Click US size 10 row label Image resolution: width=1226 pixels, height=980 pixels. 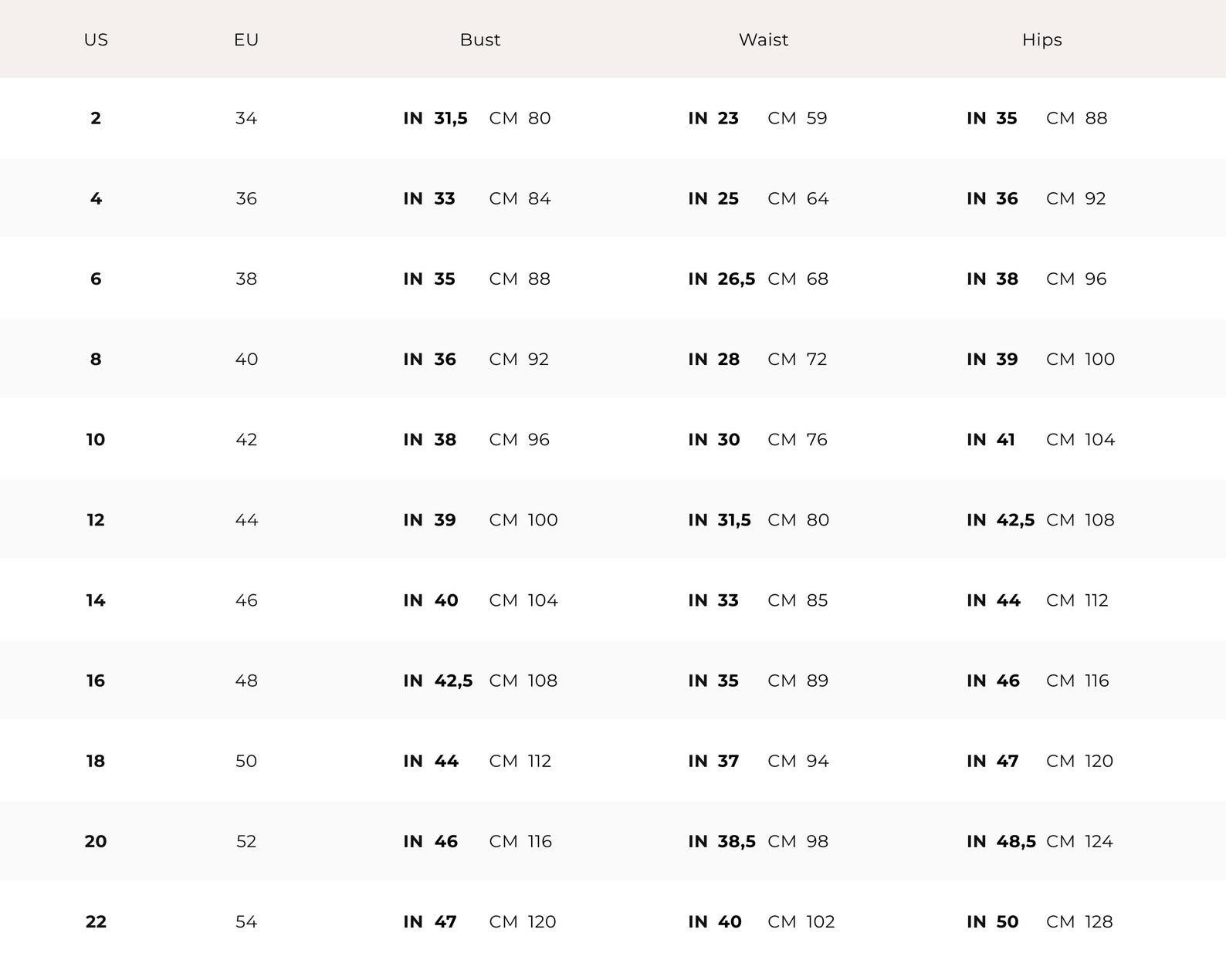coord(96,439)
